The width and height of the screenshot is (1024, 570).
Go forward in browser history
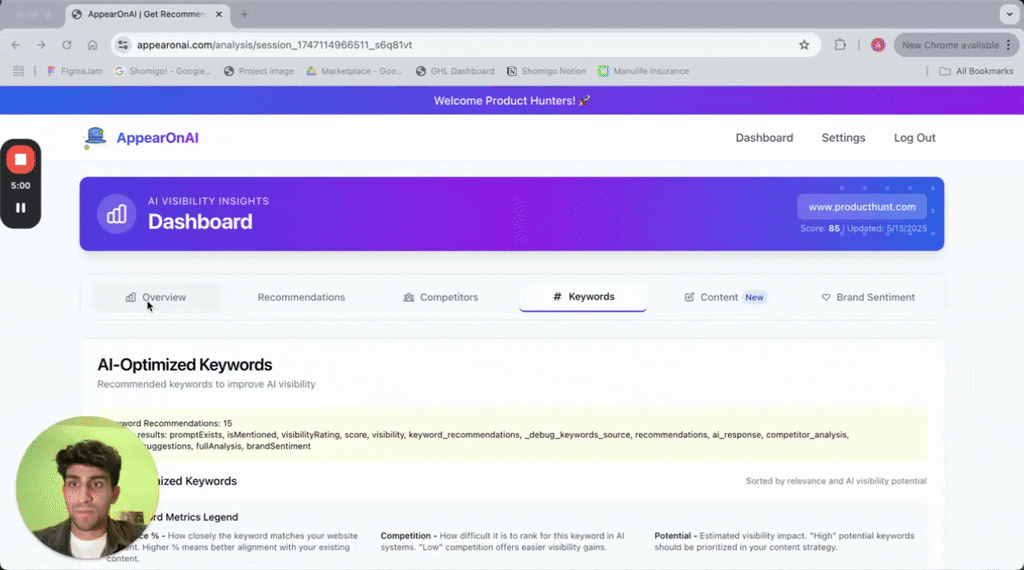(41, 45)
